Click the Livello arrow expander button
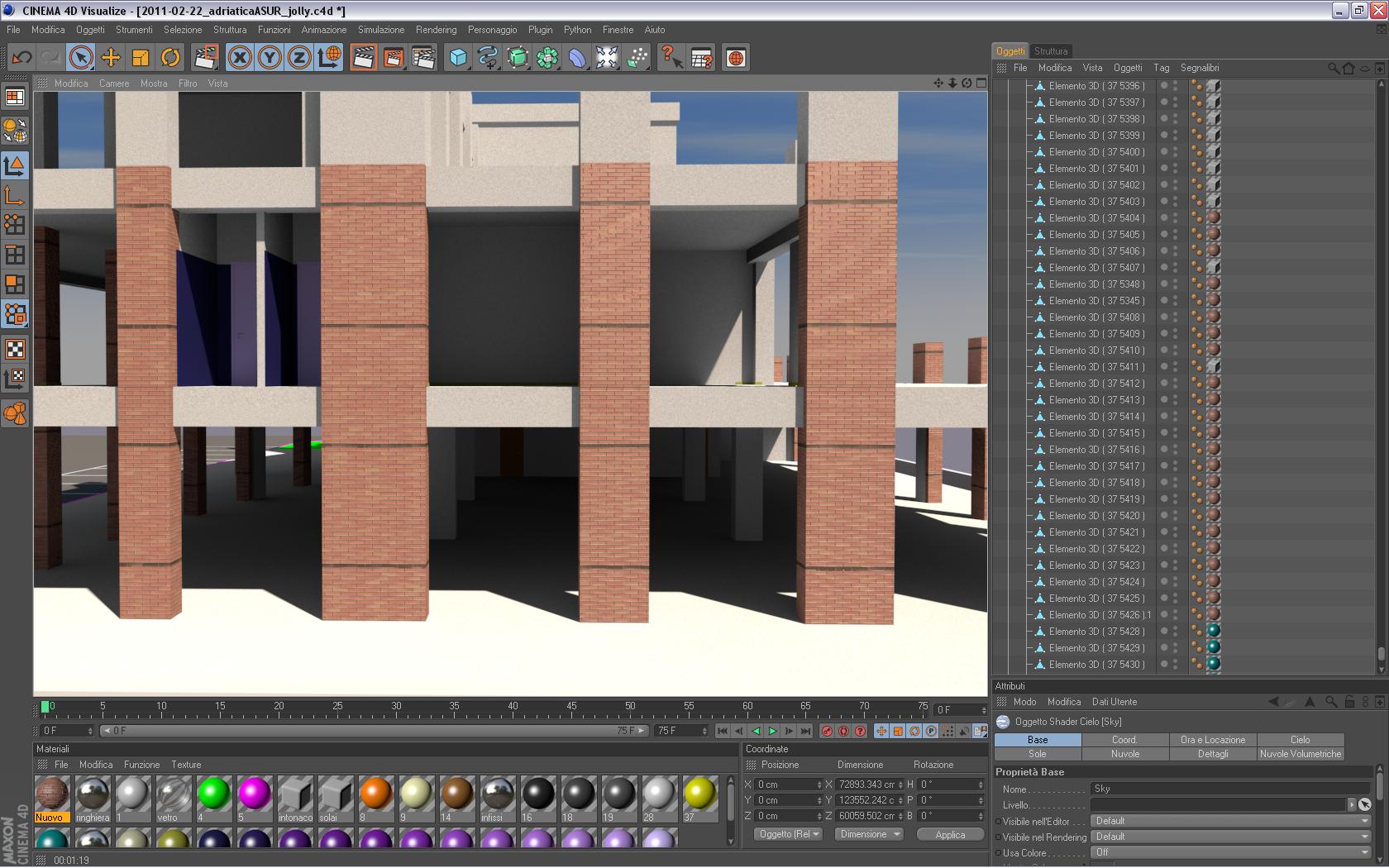 [1352, 805]
